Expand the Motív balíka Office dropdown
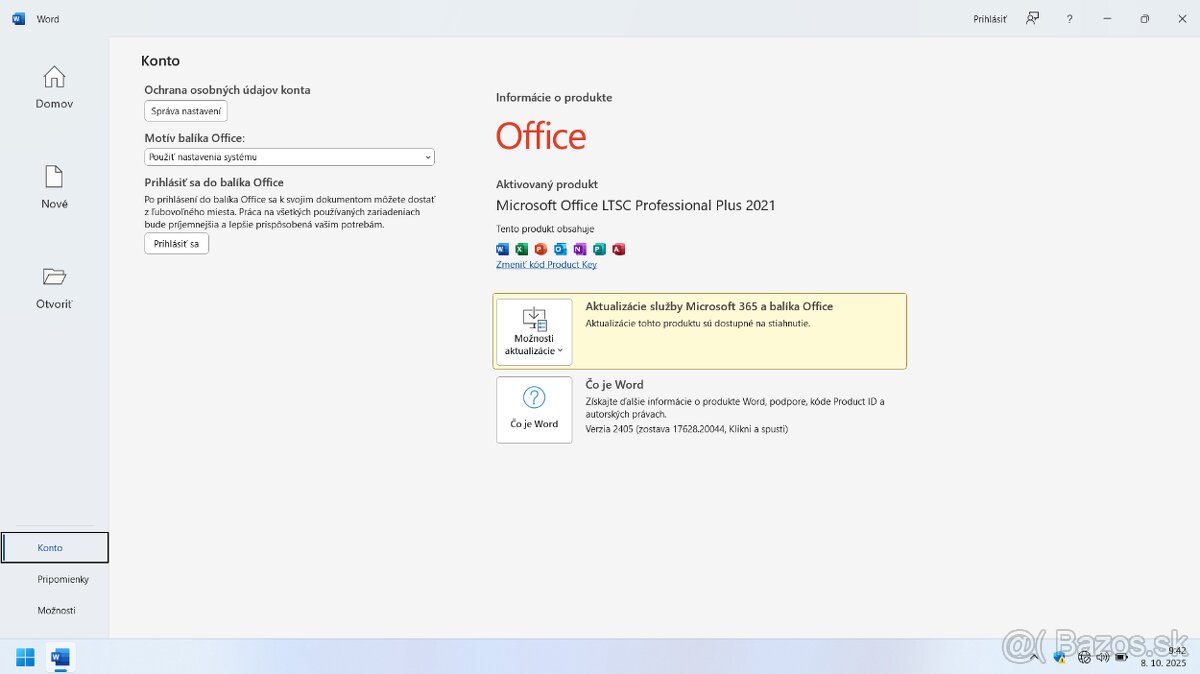 pos(289,157)
